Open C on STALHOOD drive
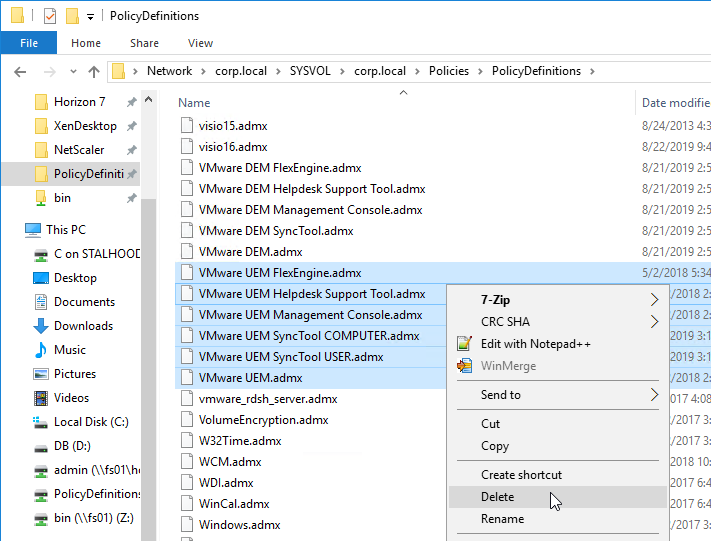Screen dimensions: 711x541 point(97,254)
